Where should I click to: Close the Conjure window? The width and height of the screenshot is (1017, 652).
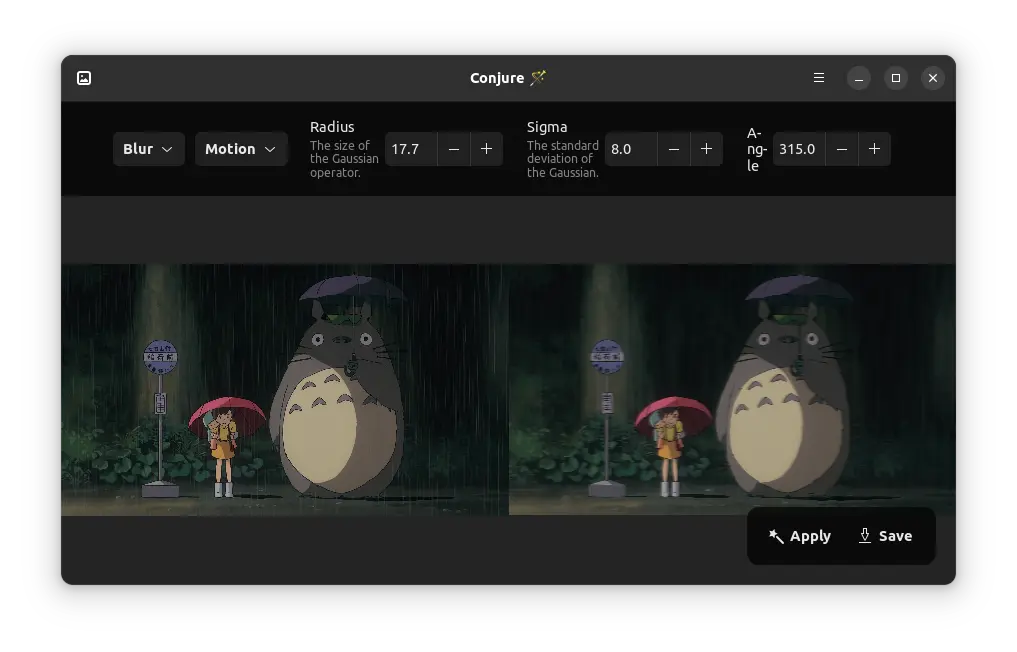coord(932,78)
